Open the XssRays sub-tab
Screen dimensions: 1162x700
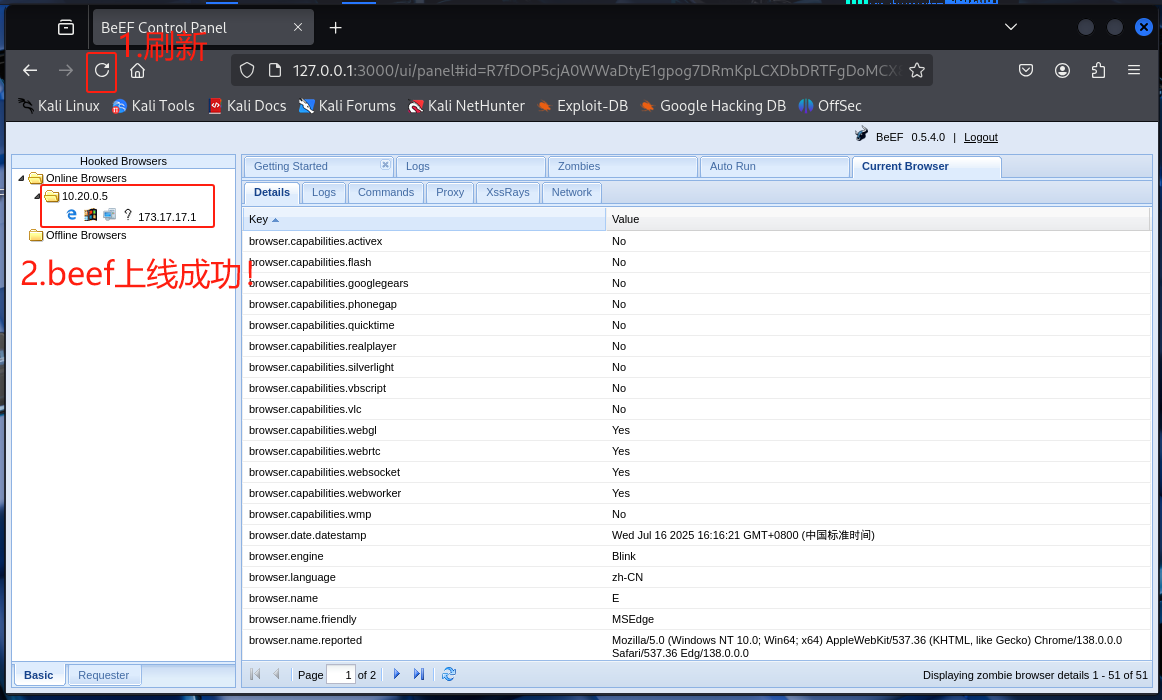pyautogui.click(x=508, y=193)
